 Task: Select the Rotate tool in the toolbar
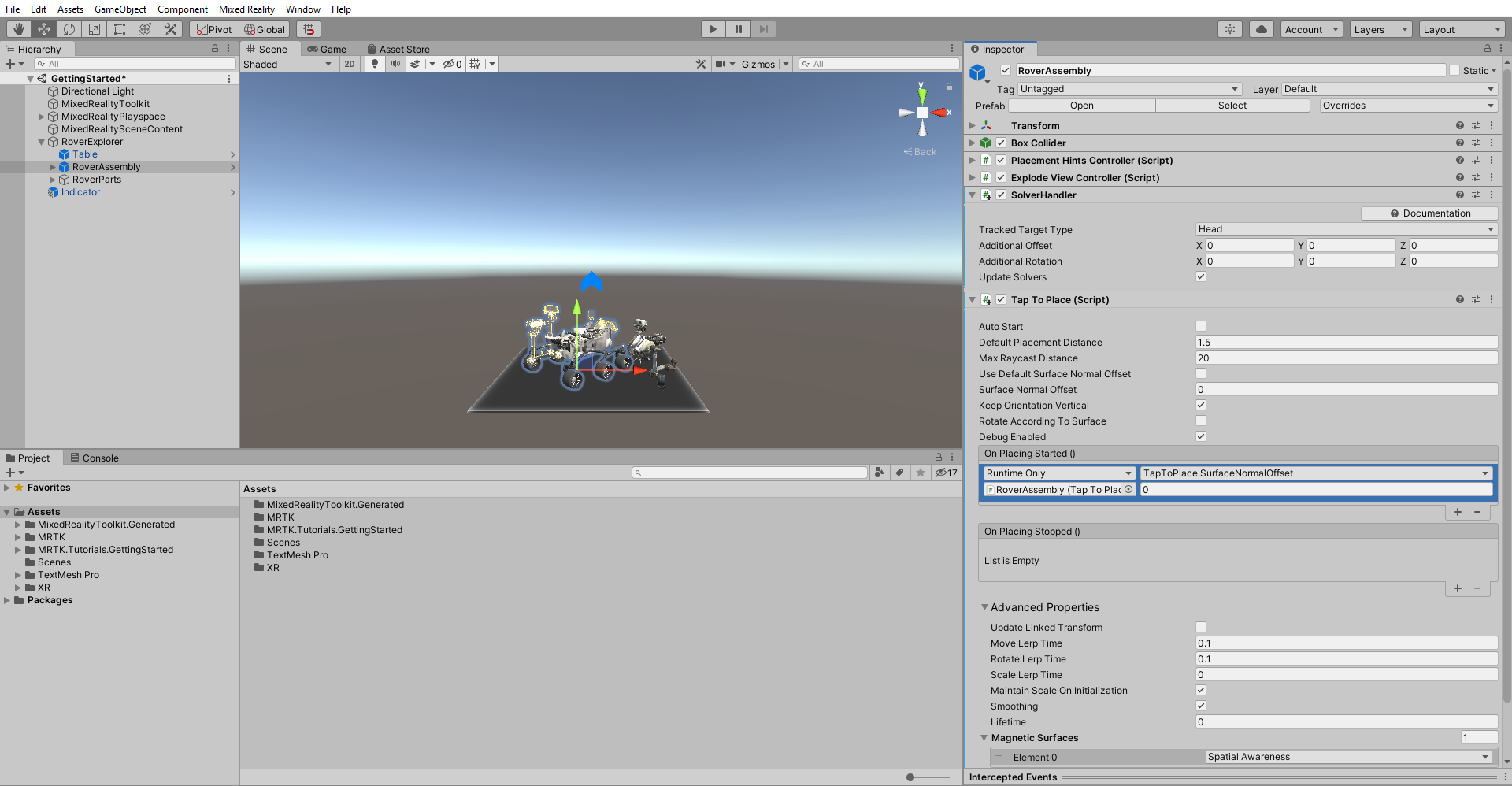69,29
